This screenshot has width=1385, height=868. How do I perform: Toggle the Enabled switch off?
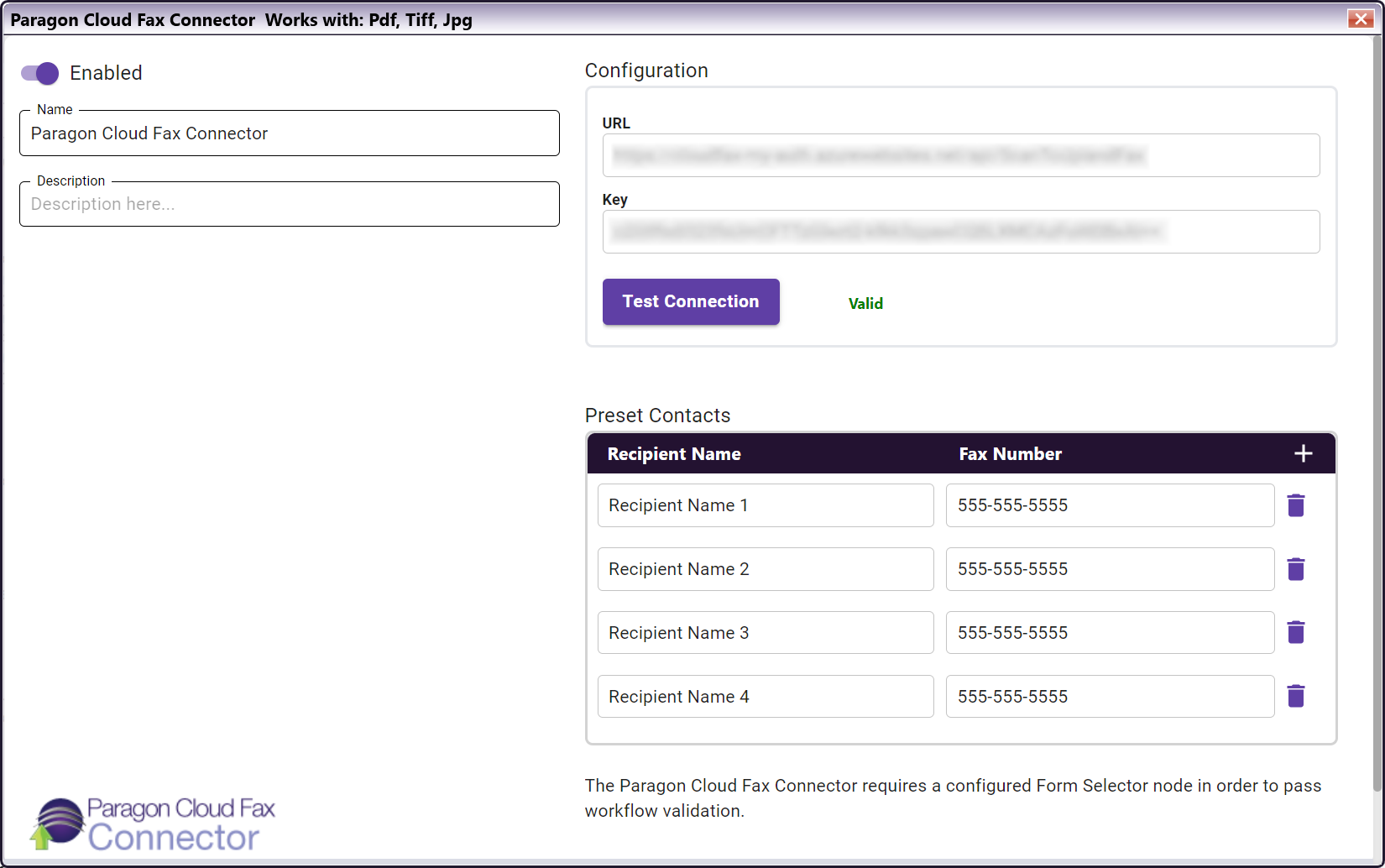(x=39, y=74)
